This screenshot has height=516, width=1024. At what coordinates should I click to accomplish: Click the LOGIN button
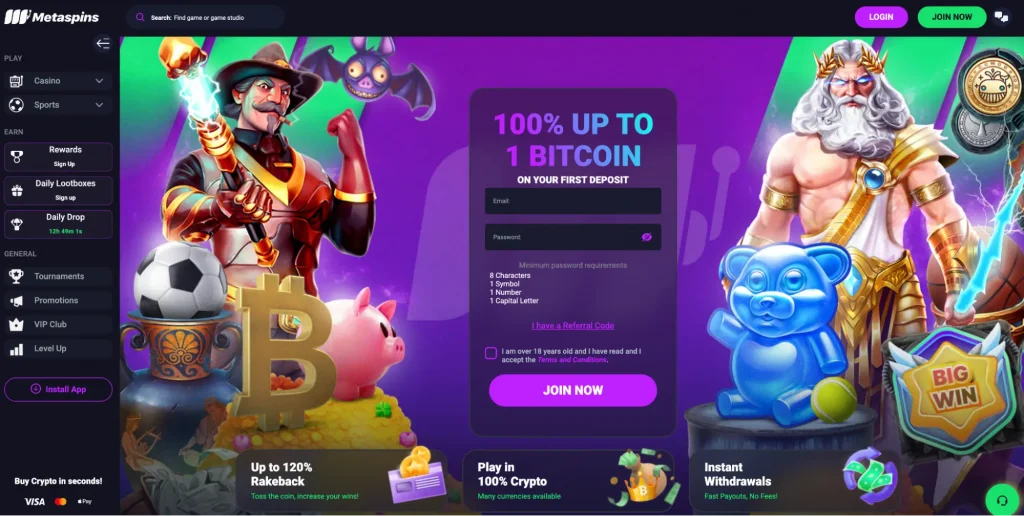[x=881, y=17]
